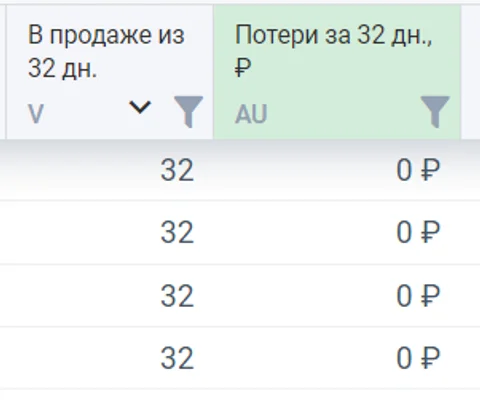480x405 pixels.
Task: Click the column letter AU label
Action: point(251,114)
